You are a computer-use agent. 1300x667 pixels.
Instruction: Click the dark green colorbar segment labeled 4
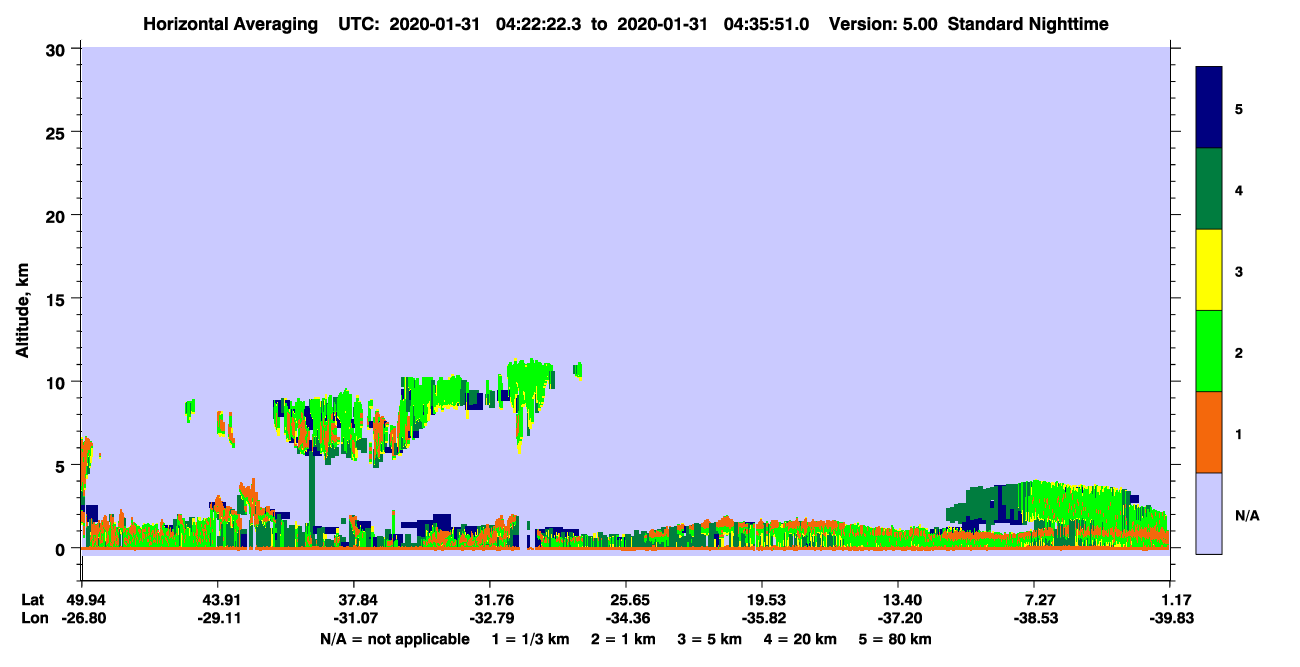point(1209,189)
